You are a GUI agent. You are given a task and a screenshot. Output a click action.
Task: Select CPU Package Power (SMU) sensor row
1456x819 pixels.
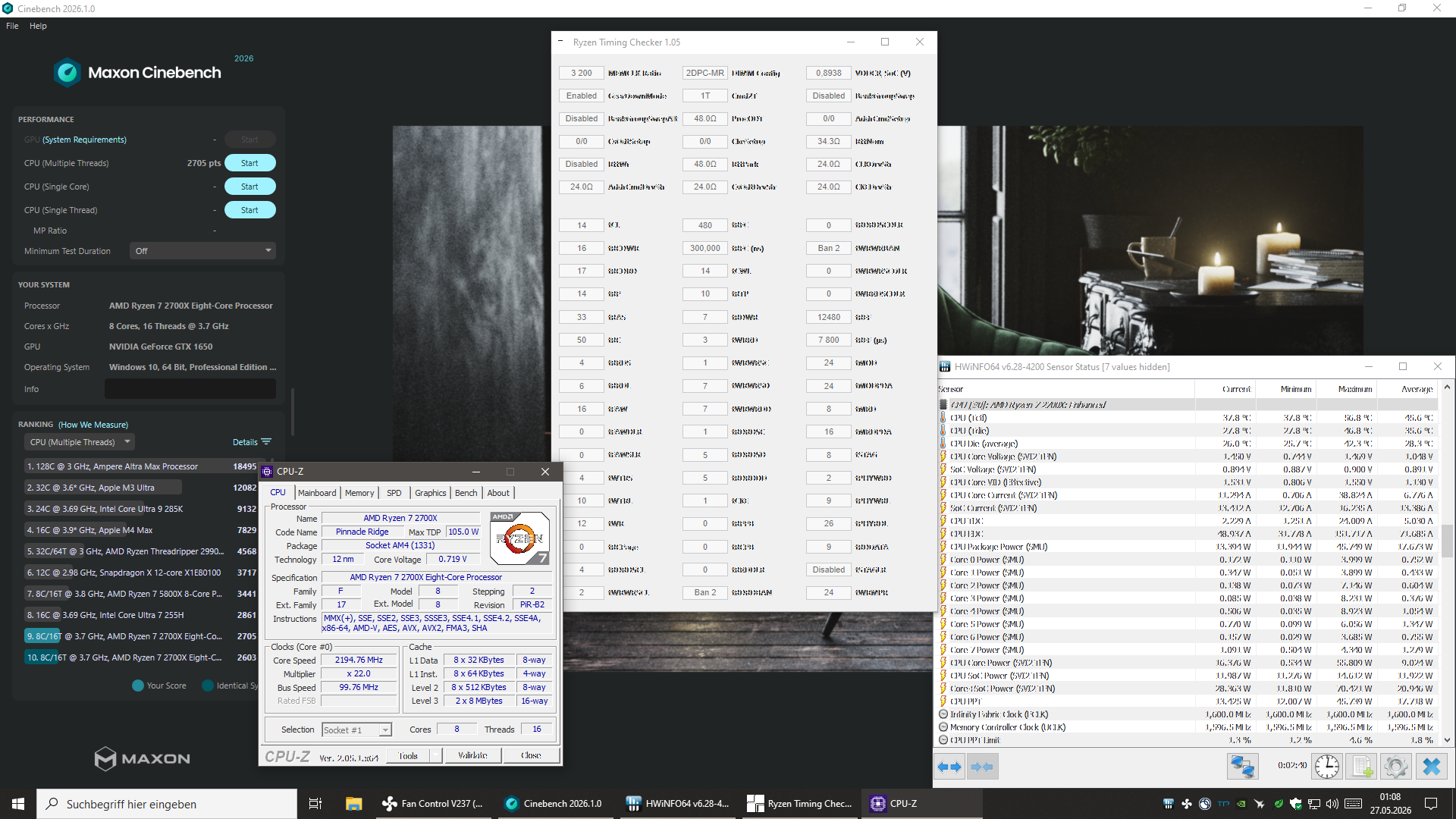[1188, 547]
